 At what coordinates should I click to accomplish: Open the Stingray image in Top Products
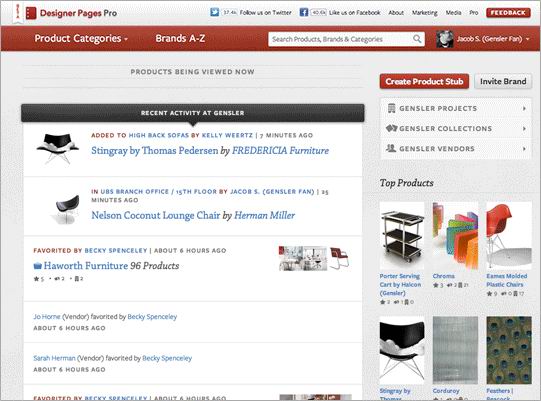coord(402,350)
